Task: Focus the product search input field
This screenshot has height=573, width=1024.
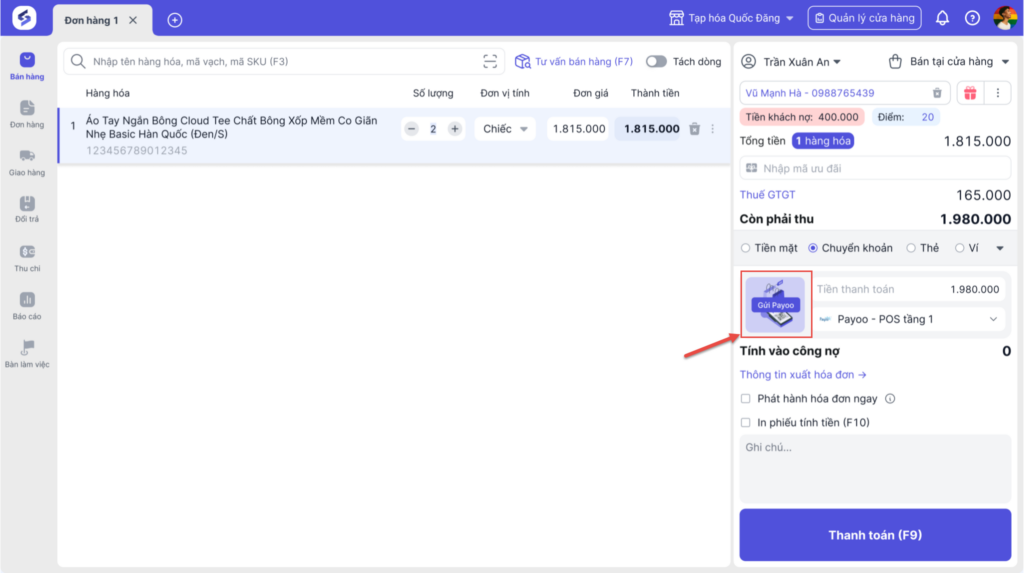Action: (284, 61)
